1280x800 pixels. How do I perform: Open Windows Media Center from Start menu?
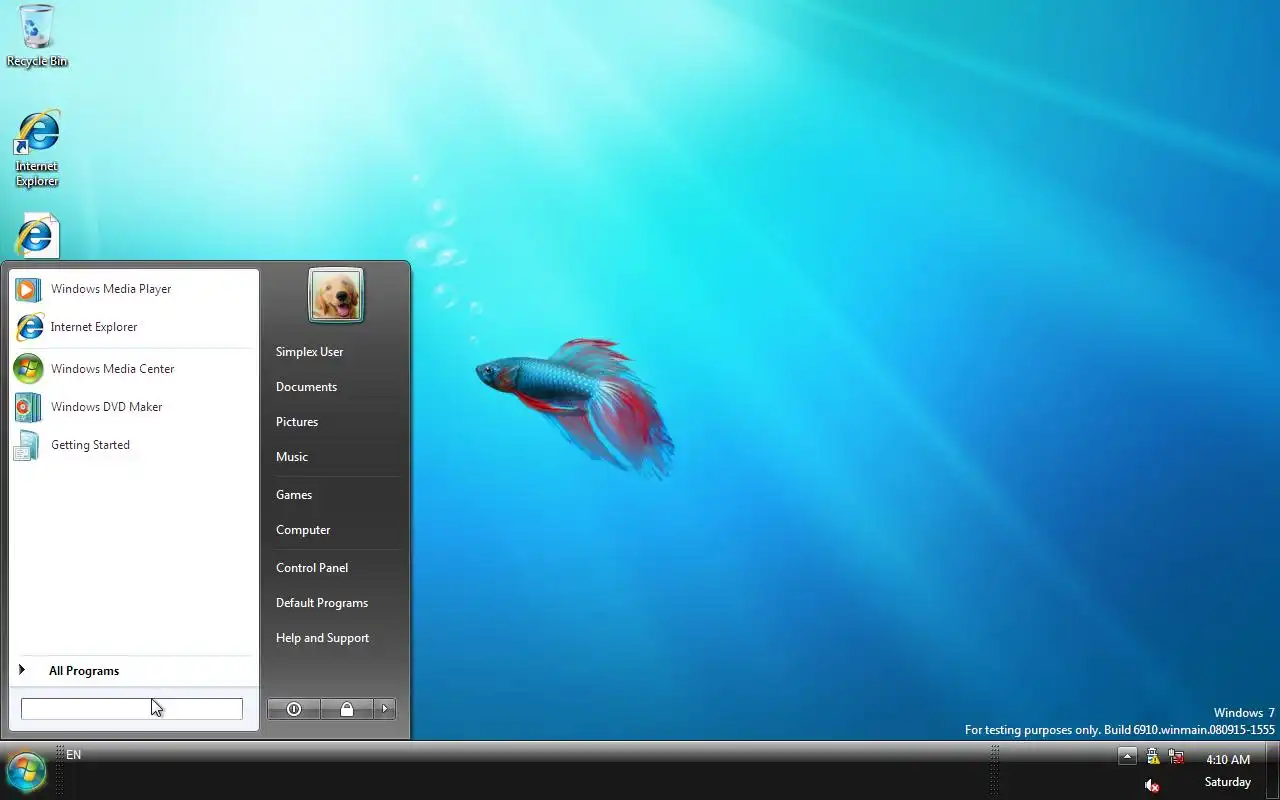[x=134, y=369]
